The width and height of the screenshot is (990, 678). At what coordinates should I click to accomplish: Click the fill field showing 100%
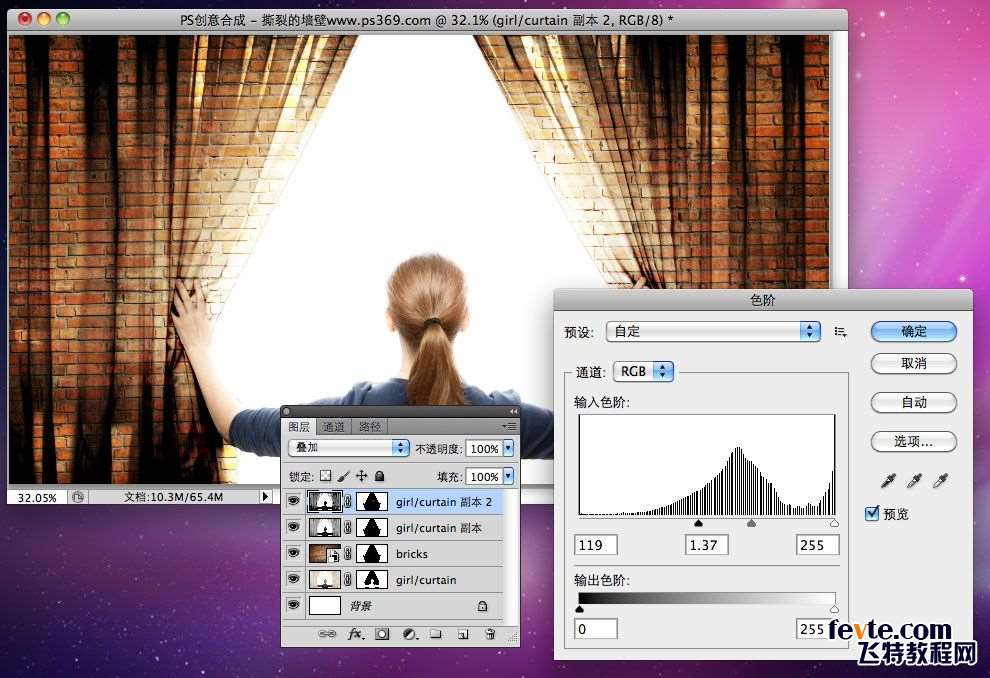pyautogui.click(x=484, y=476)
